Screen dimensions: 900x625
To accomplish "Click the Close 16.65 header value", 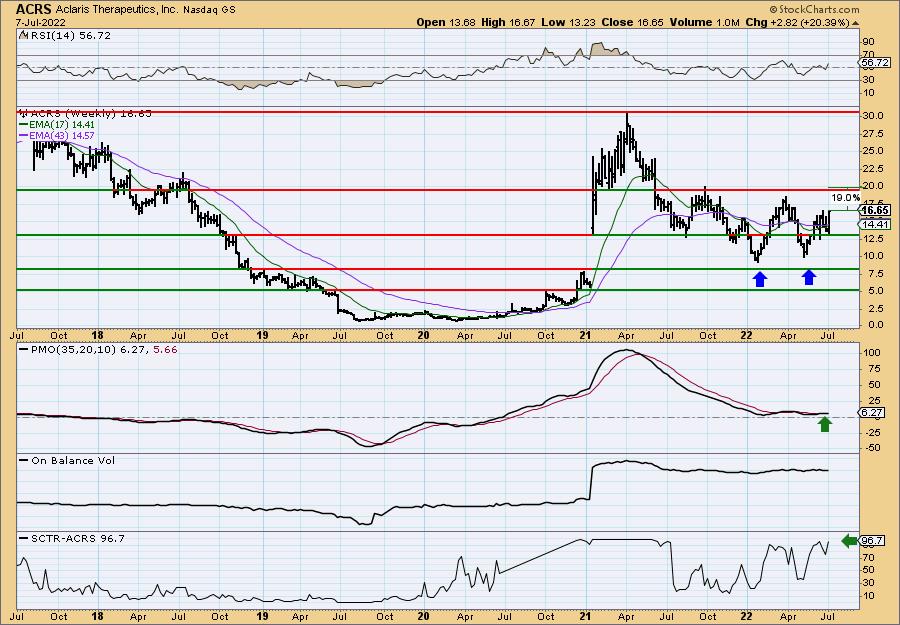I will click(632, 22).
